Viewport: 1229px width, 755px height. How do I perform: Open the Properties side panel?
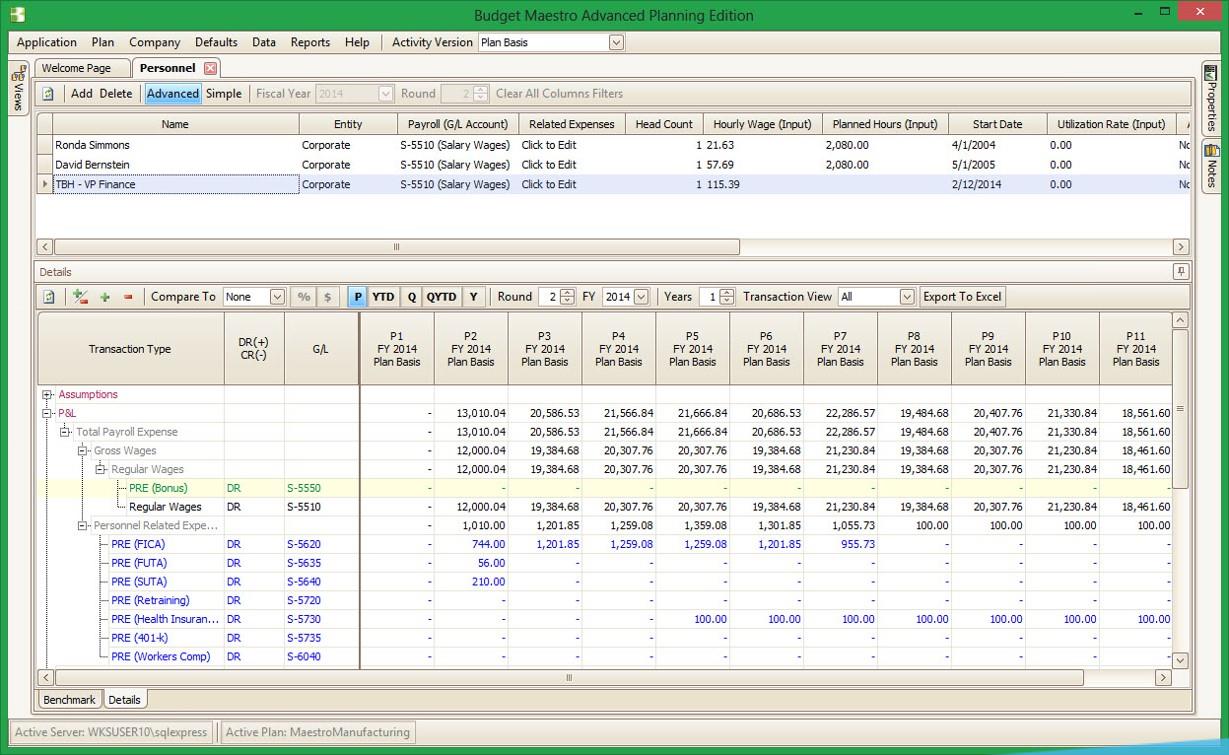pos(1211,98)
